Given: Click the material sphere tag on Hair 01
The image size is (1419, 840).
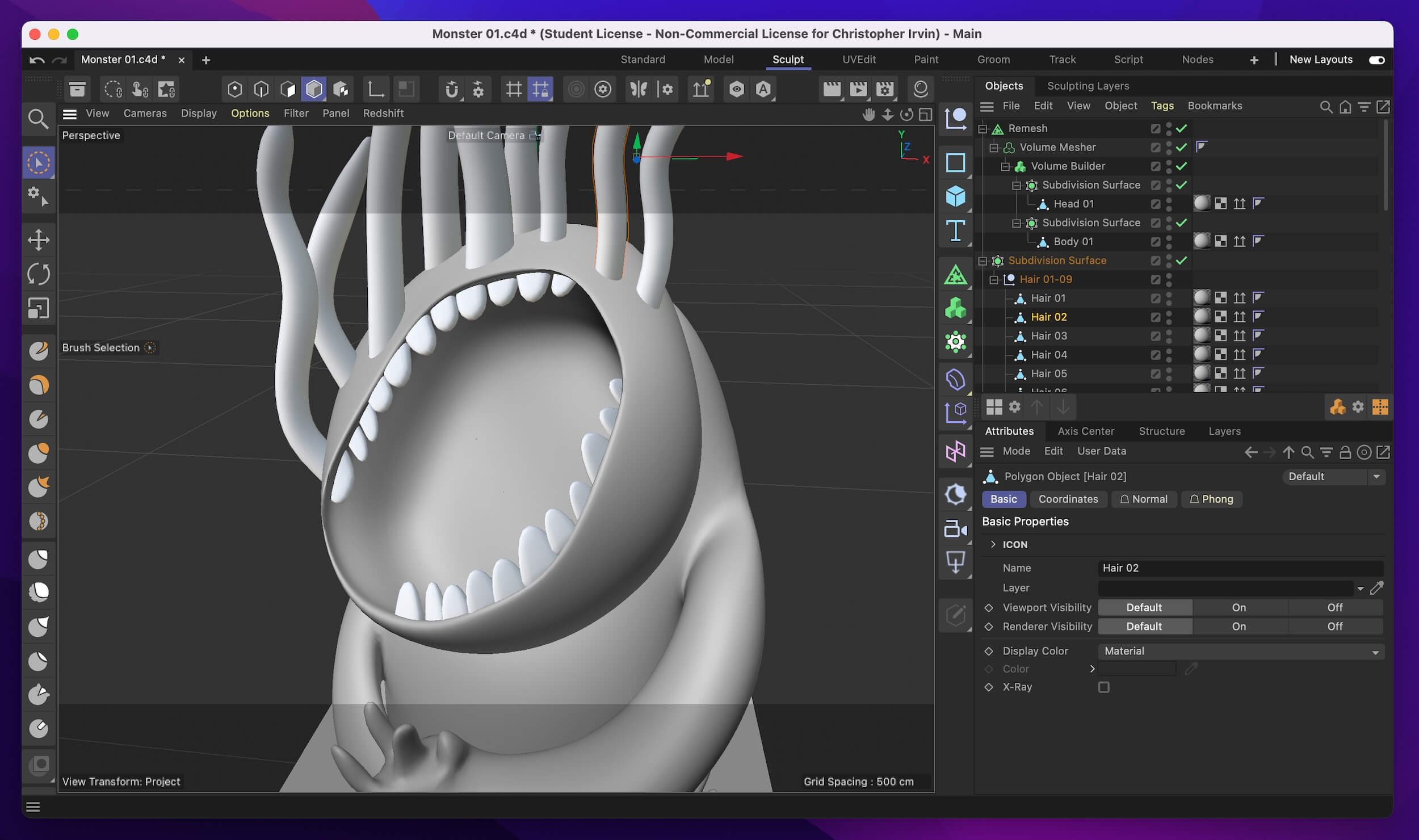Looking at the screenshot, I should click(x=1202, y=298).
